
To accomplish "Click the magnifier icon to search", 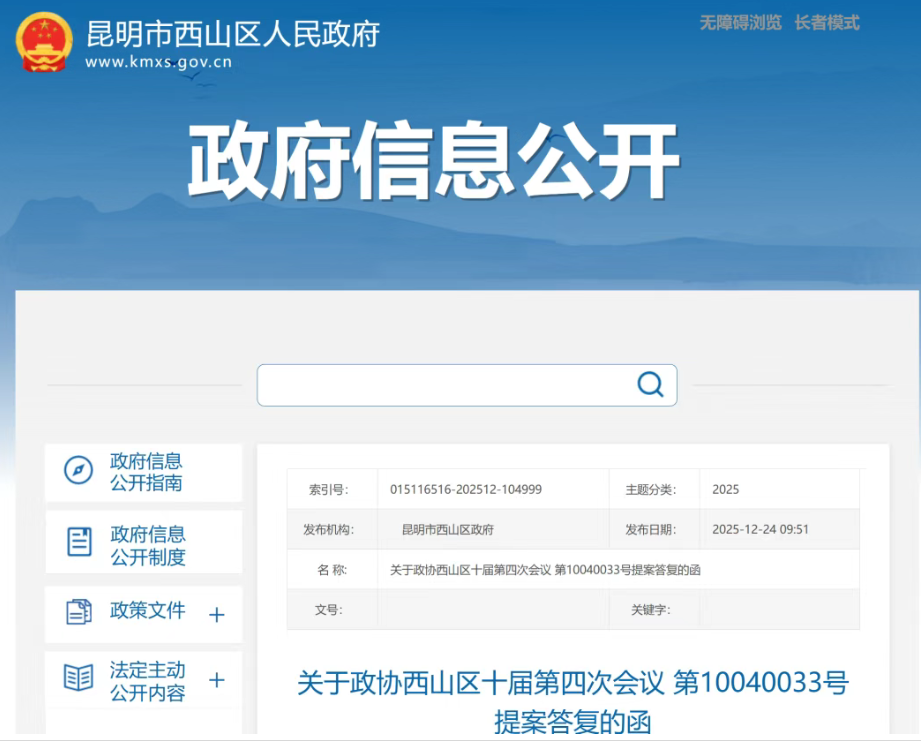I will pyautogui.click(x=651, y=384).
